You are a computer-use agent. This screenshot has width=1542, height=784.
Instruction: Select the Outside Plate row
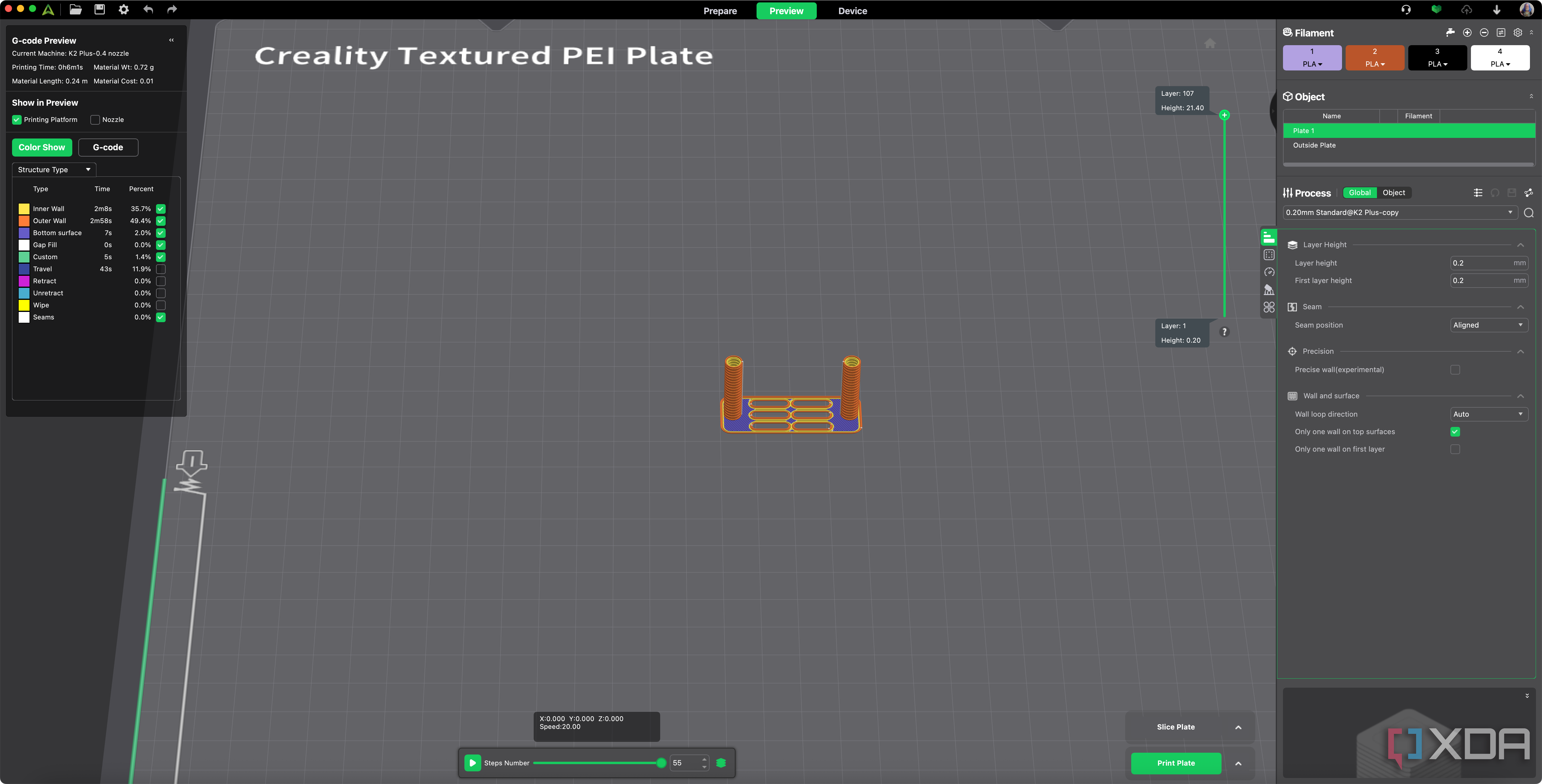pos(1409,145)
